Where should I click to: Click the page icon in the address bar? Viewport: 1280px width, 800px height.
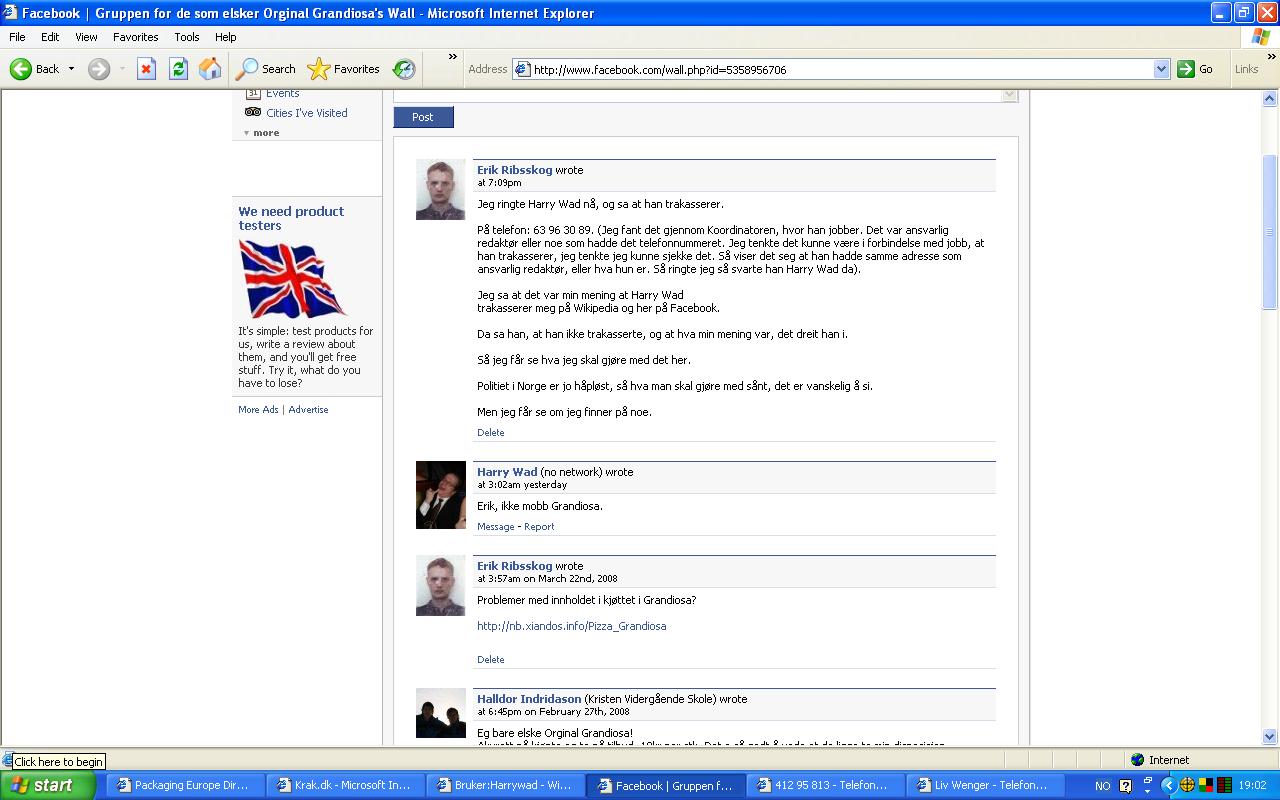522,69
